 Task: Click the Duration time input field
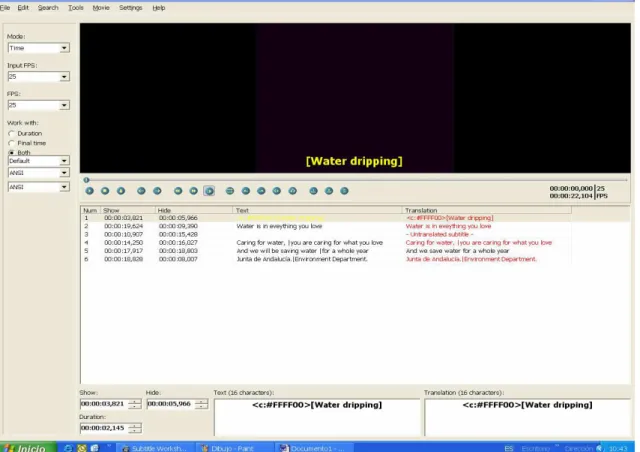(x=104, y=428)
